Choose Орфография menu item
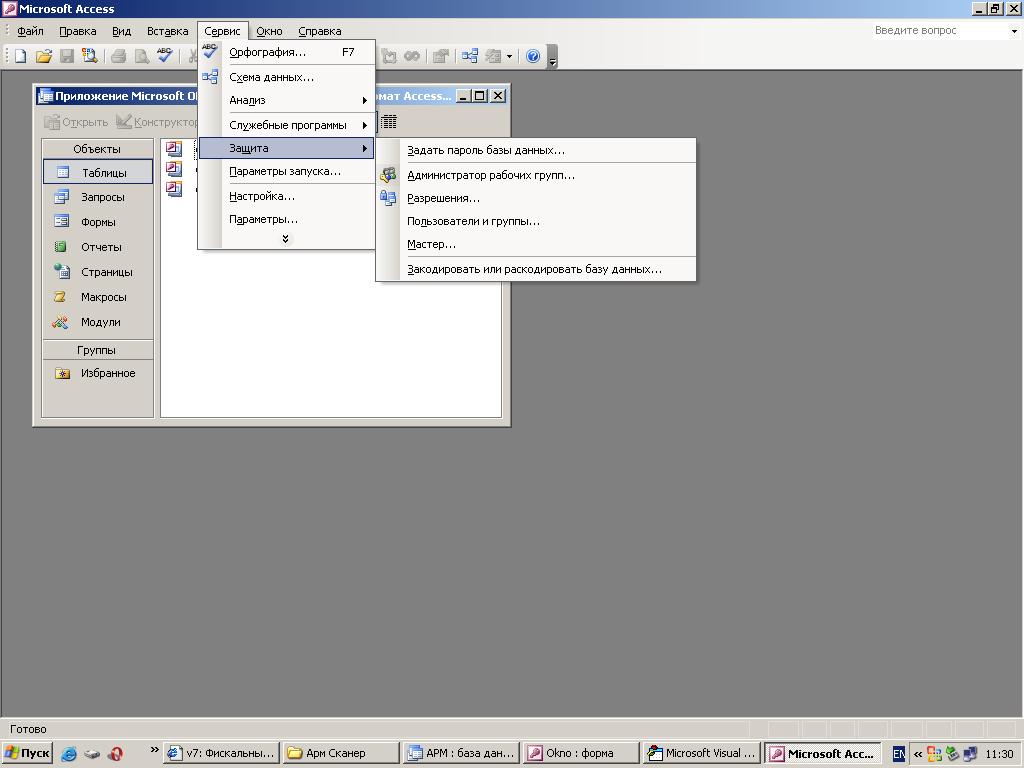Image resolution: width=1024 pixels, height=768 pixels. tap(286, 52)
